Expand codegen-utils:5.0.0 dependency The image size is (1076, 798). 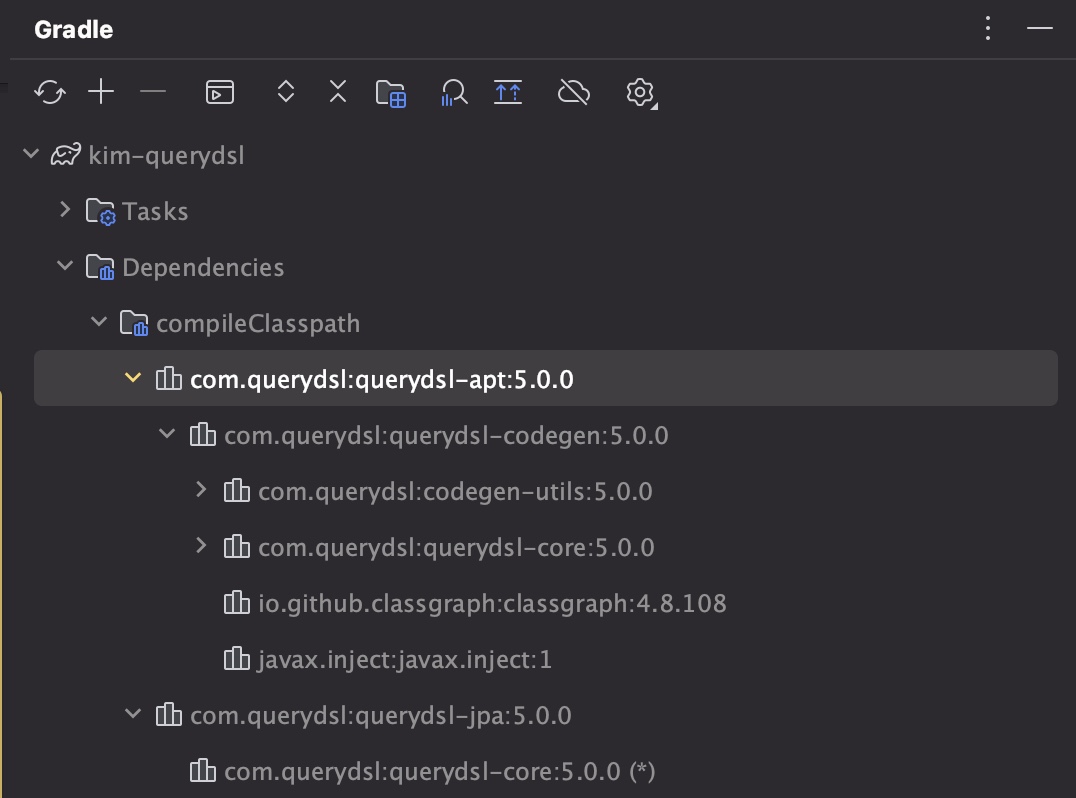click(201, 489)
